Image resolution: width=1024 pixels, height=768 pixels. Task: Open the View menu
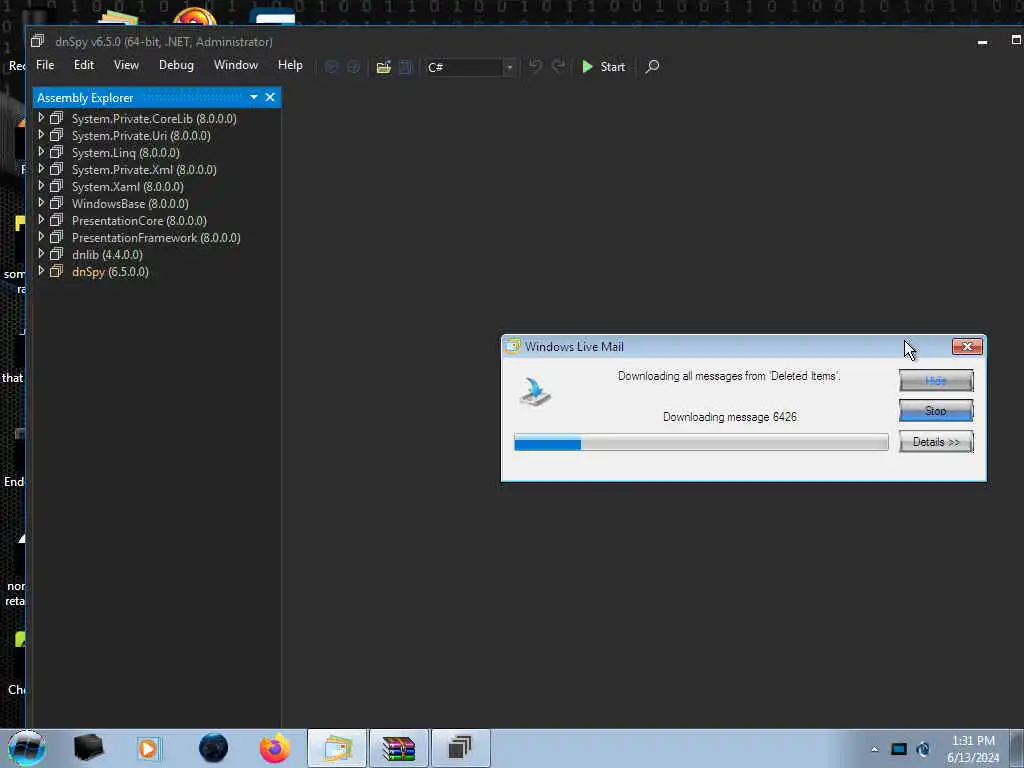pos(126,65)
